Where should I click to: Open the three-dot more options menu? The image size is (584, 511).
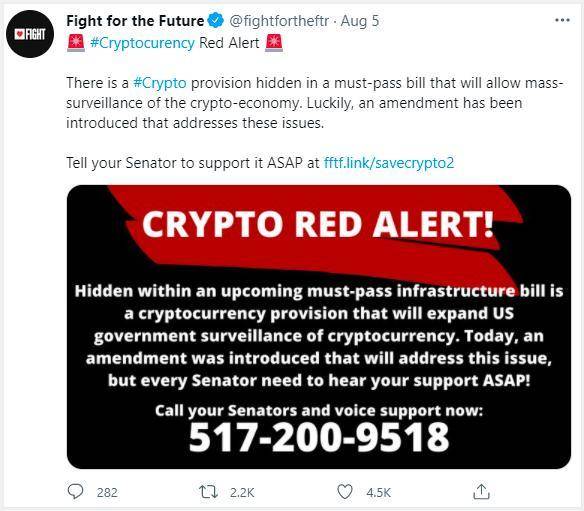point(562,20)
